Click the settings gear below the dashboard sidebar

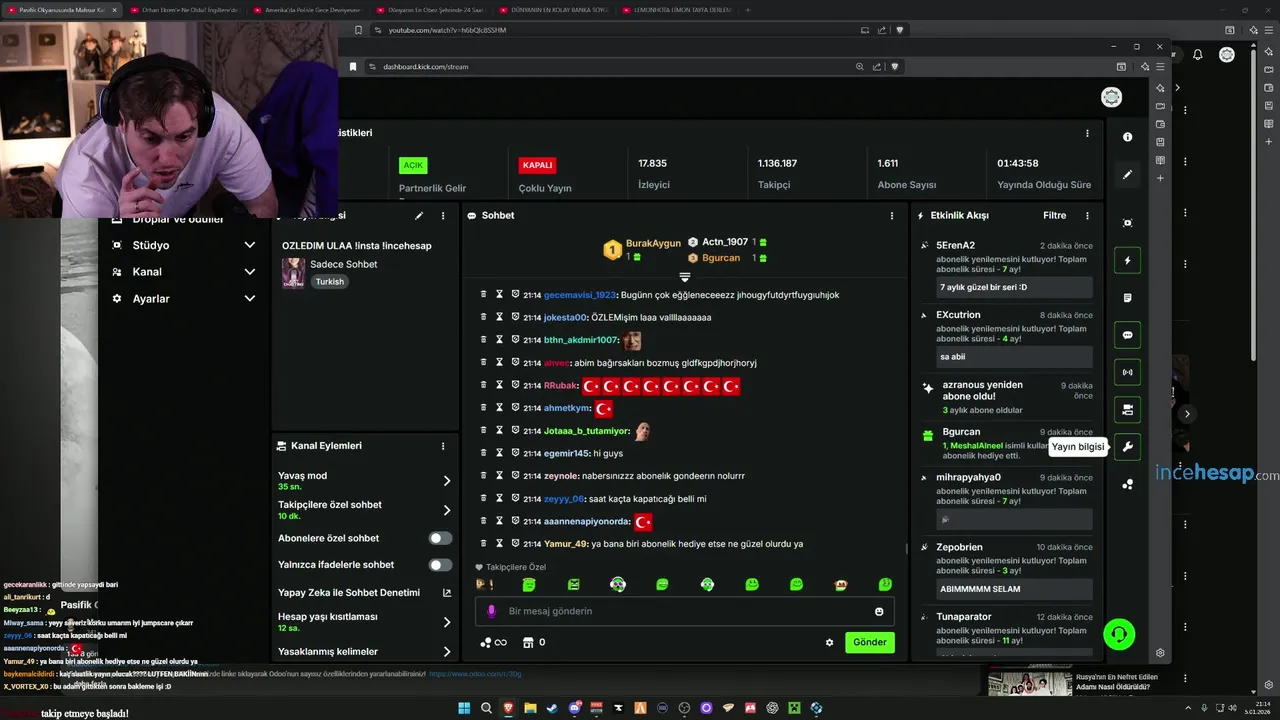[x=1160, y=653]
